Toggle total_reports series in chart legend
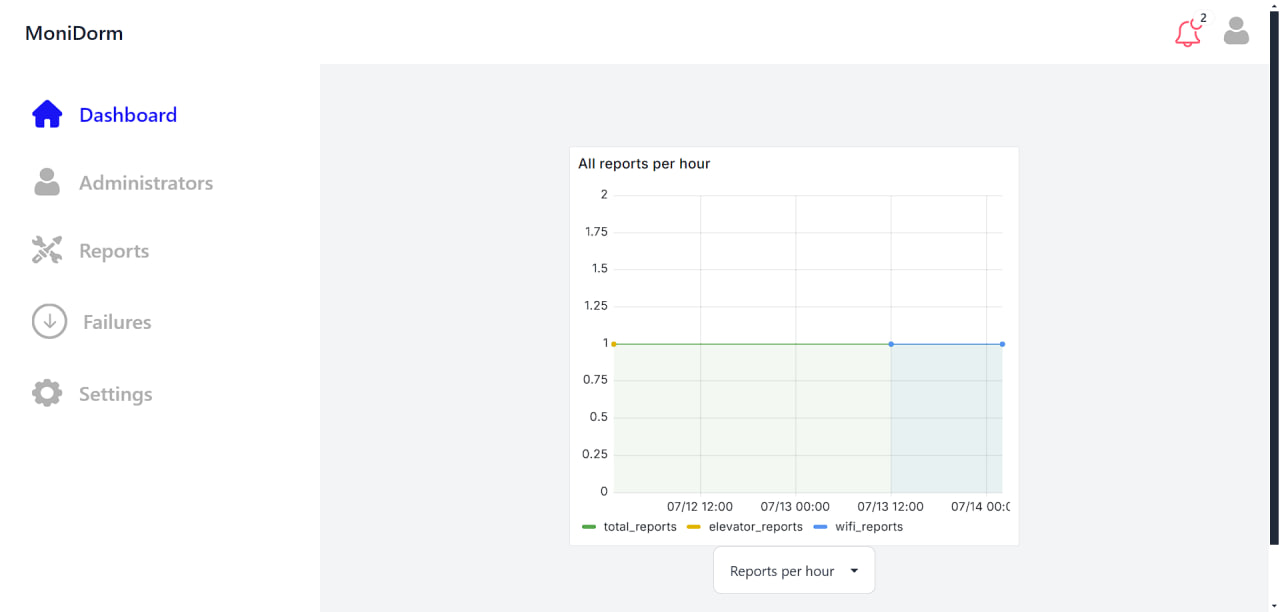Screen dimensions: 1280x612 (640, 527)
